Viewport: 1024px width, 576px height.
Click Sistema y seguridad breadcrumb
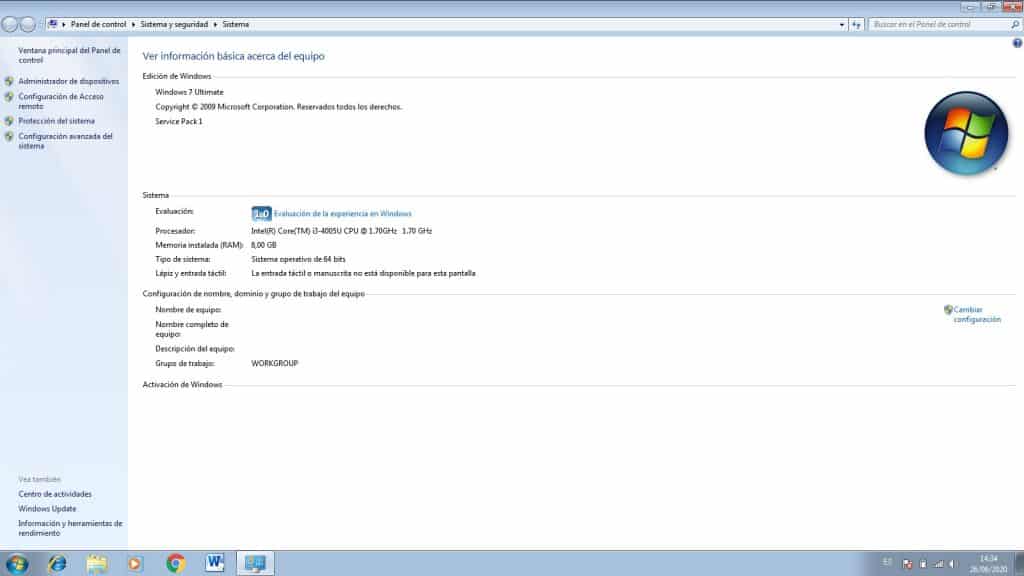pyautogui.click(x=174, y=24)
